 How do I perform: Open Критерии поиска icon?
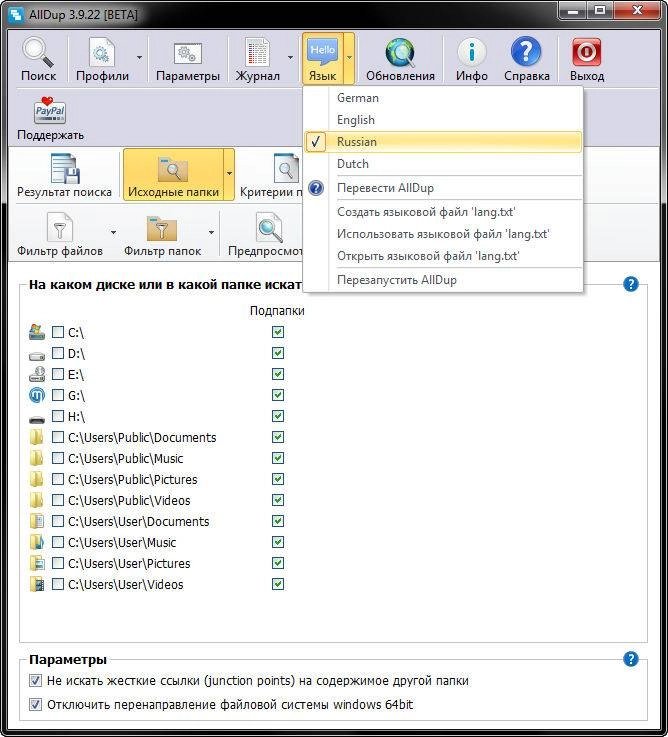[286, 168]
